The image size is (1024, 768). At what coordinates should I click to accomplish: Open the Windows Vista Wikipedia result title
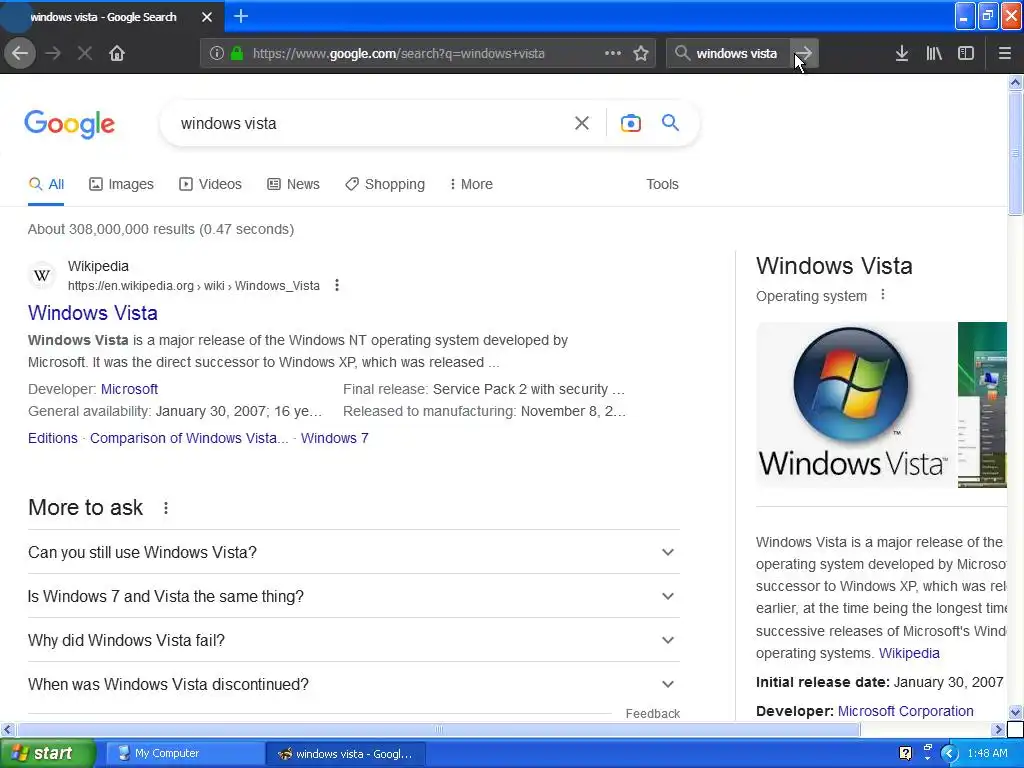(93, 313)
